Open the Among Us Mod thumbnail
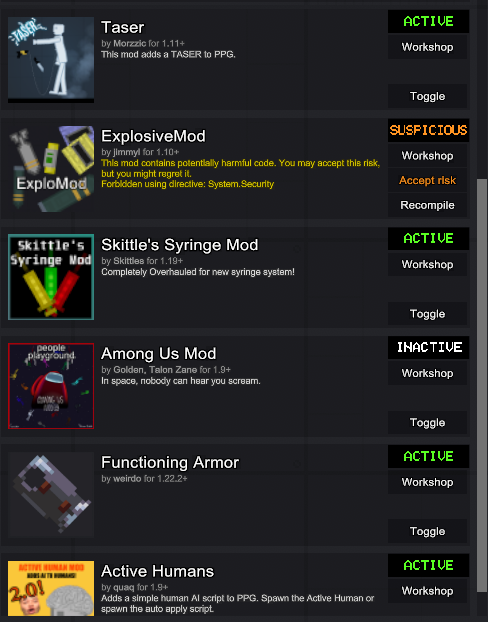488x622 pixels. click(51, 386)
